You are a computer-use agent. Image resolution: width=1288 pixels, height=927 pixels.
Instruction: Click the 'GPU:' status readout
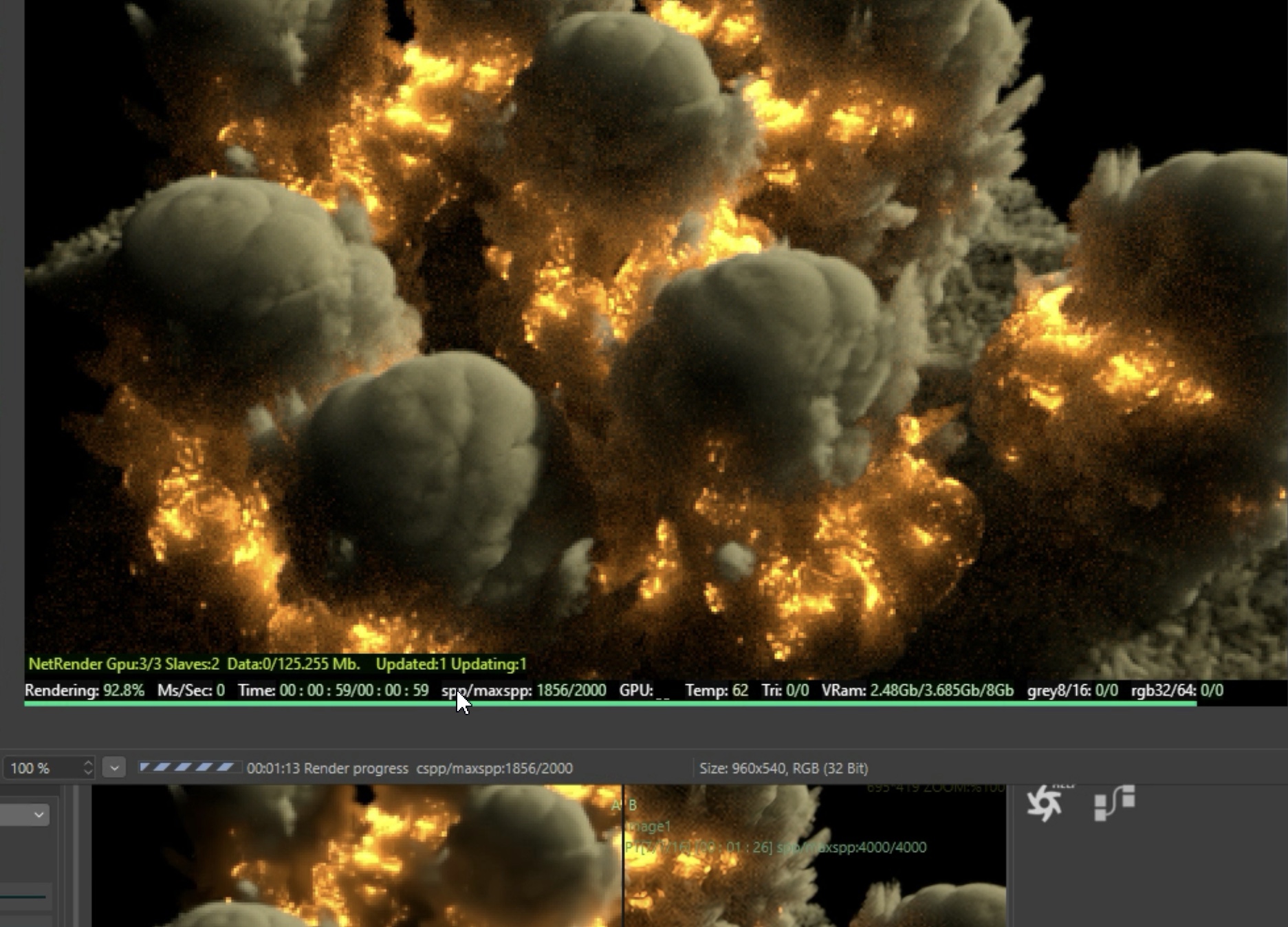pyautogui.click(x=644, y=690)
